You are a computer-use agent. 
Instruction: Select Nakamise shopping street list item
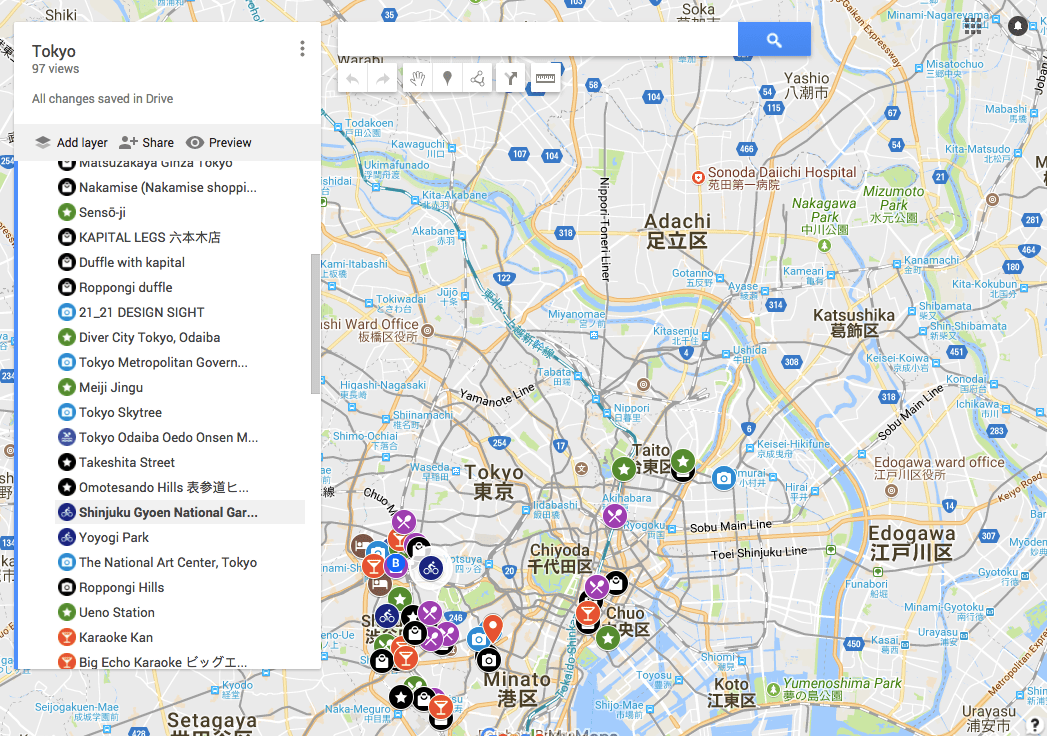[180, 188]
